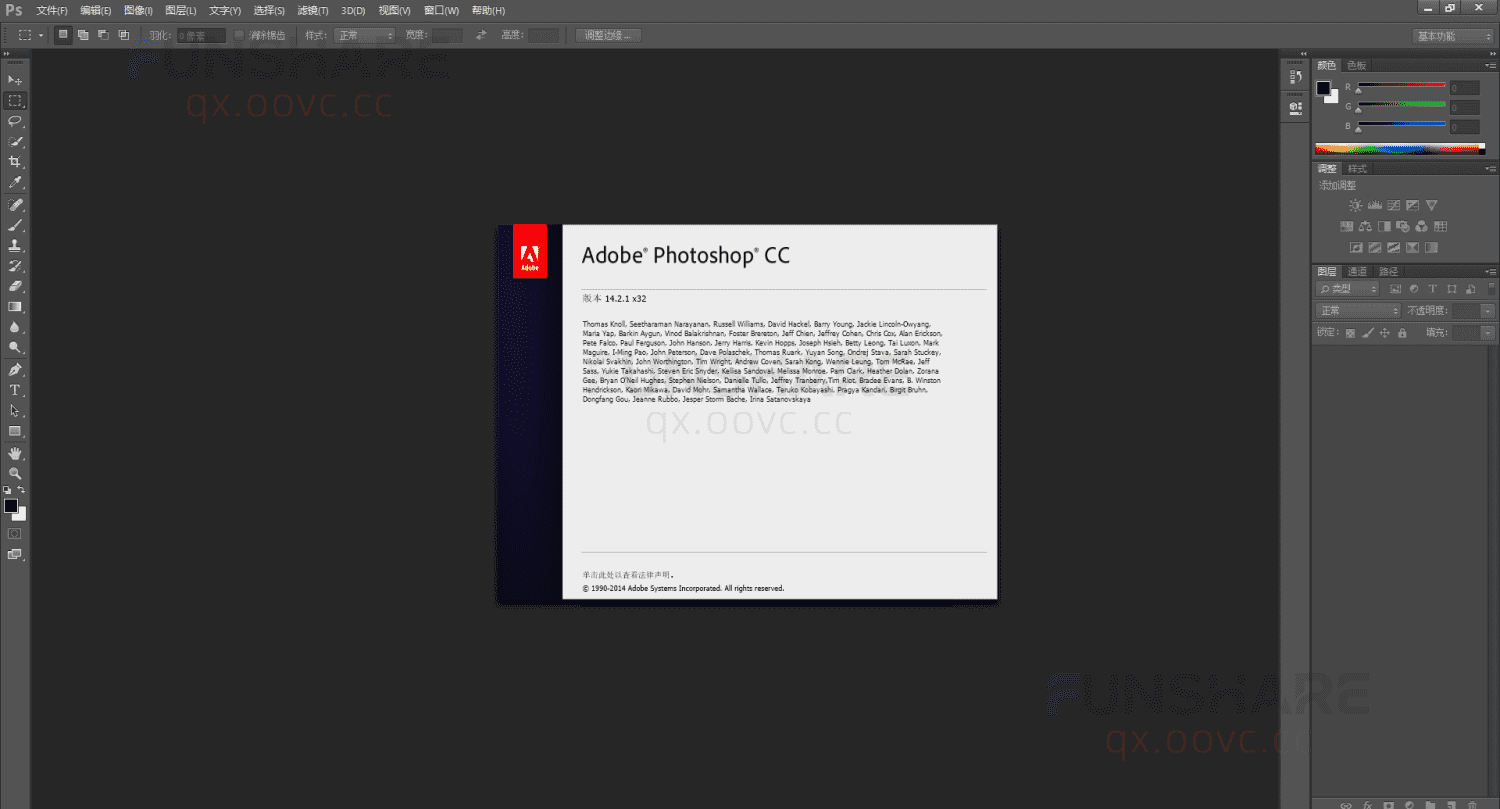Switch to the 通道 tab
This screenshot has width=1500, height=809.
(1357, 272)
